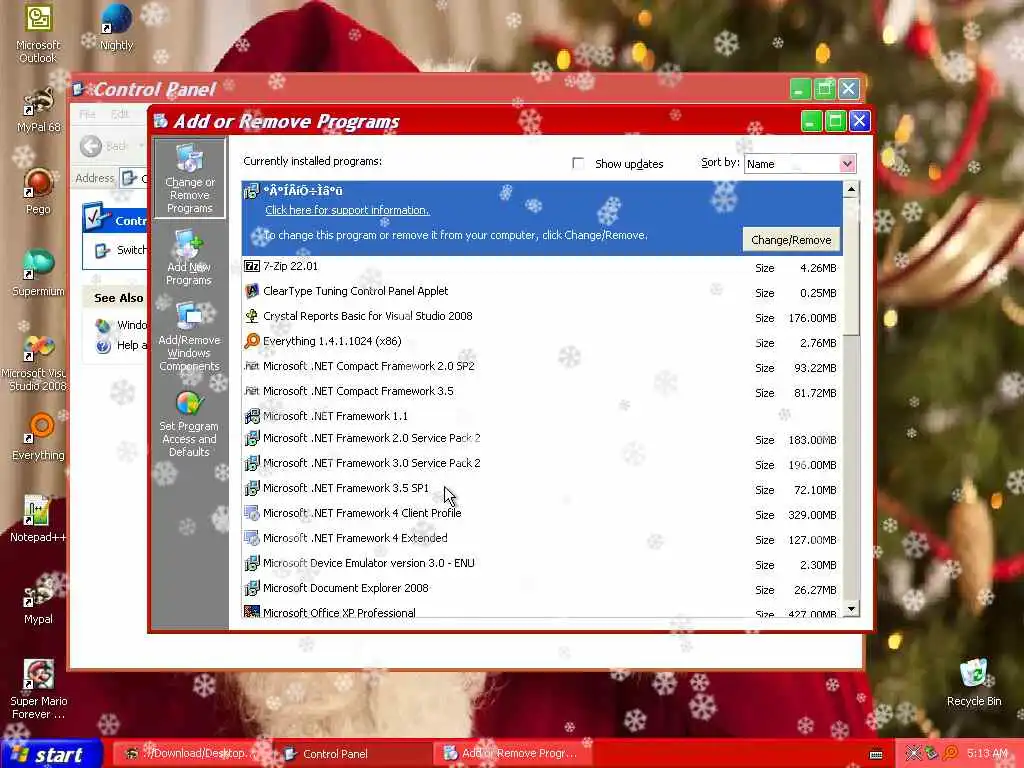Open the Mypal desktop shortcut
The height and width of the screenshot is (768, 1024).
[38, 601]
